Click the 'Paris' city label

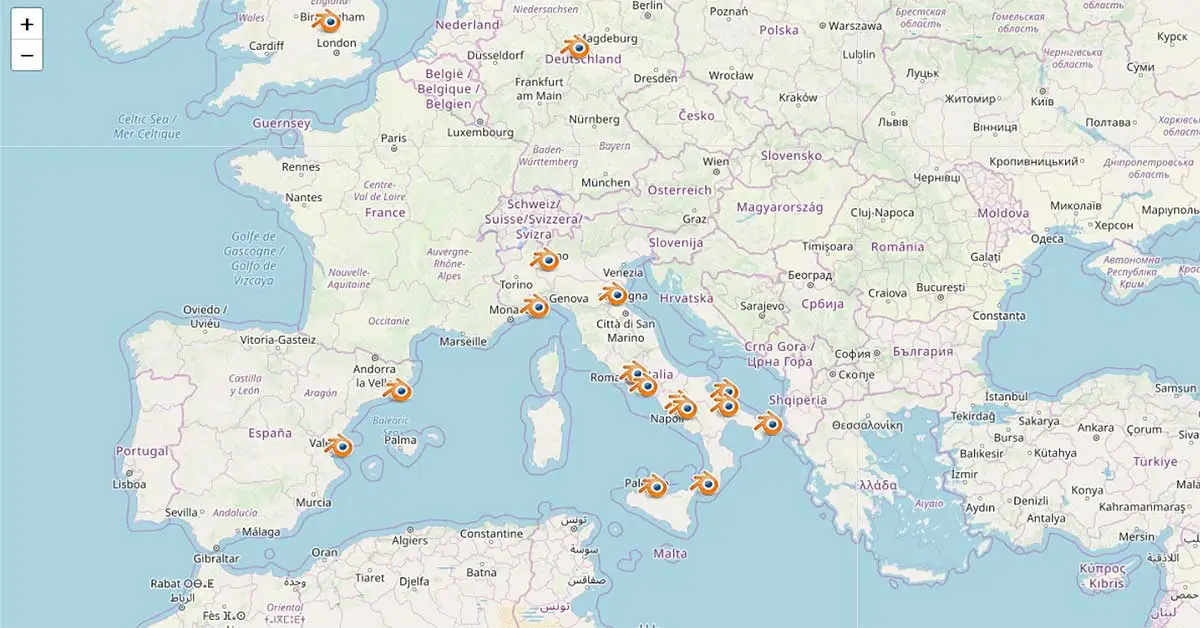click(393, 138)
